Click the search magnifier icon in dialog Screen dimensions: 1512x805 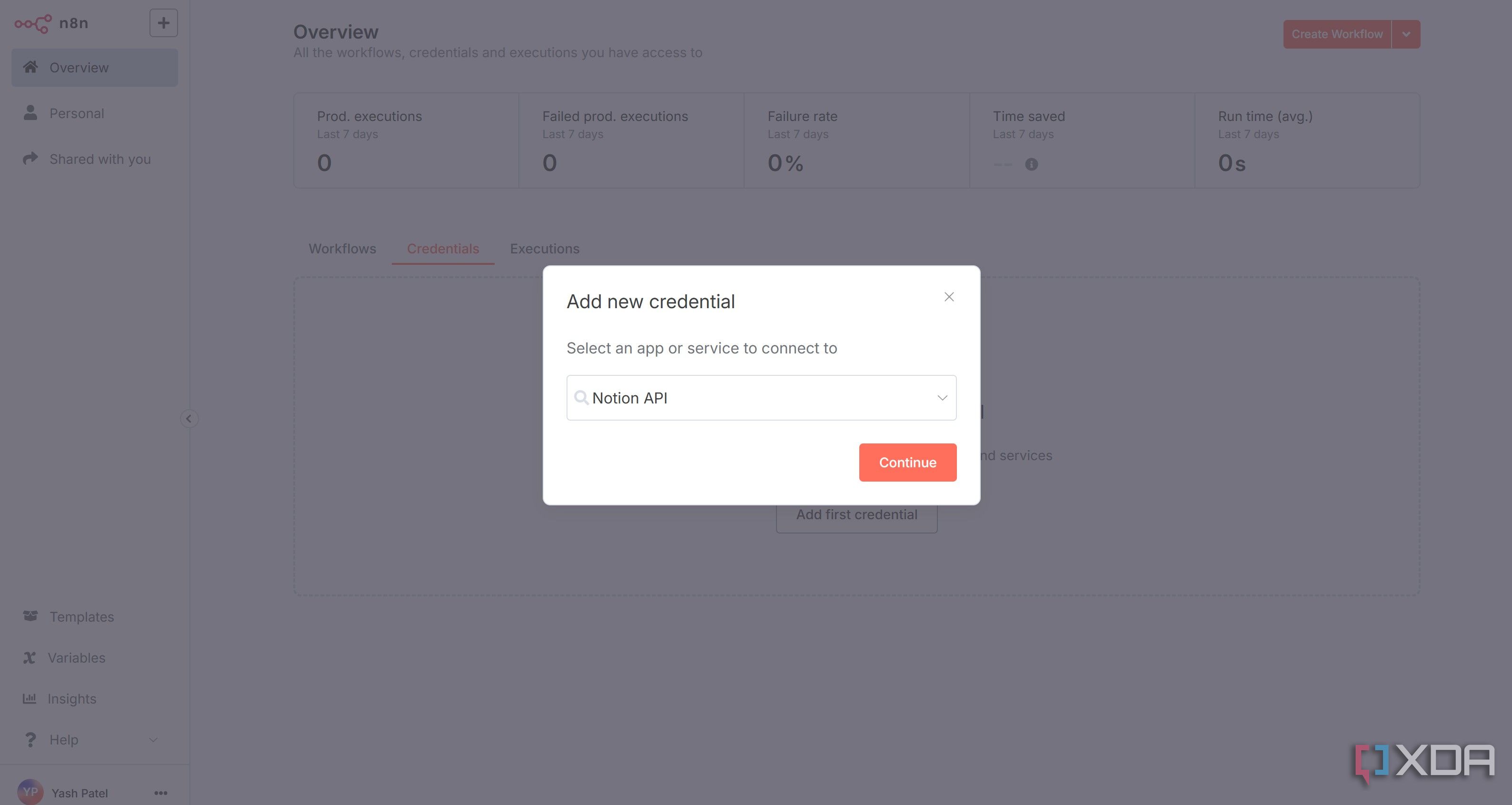point(581,398)
